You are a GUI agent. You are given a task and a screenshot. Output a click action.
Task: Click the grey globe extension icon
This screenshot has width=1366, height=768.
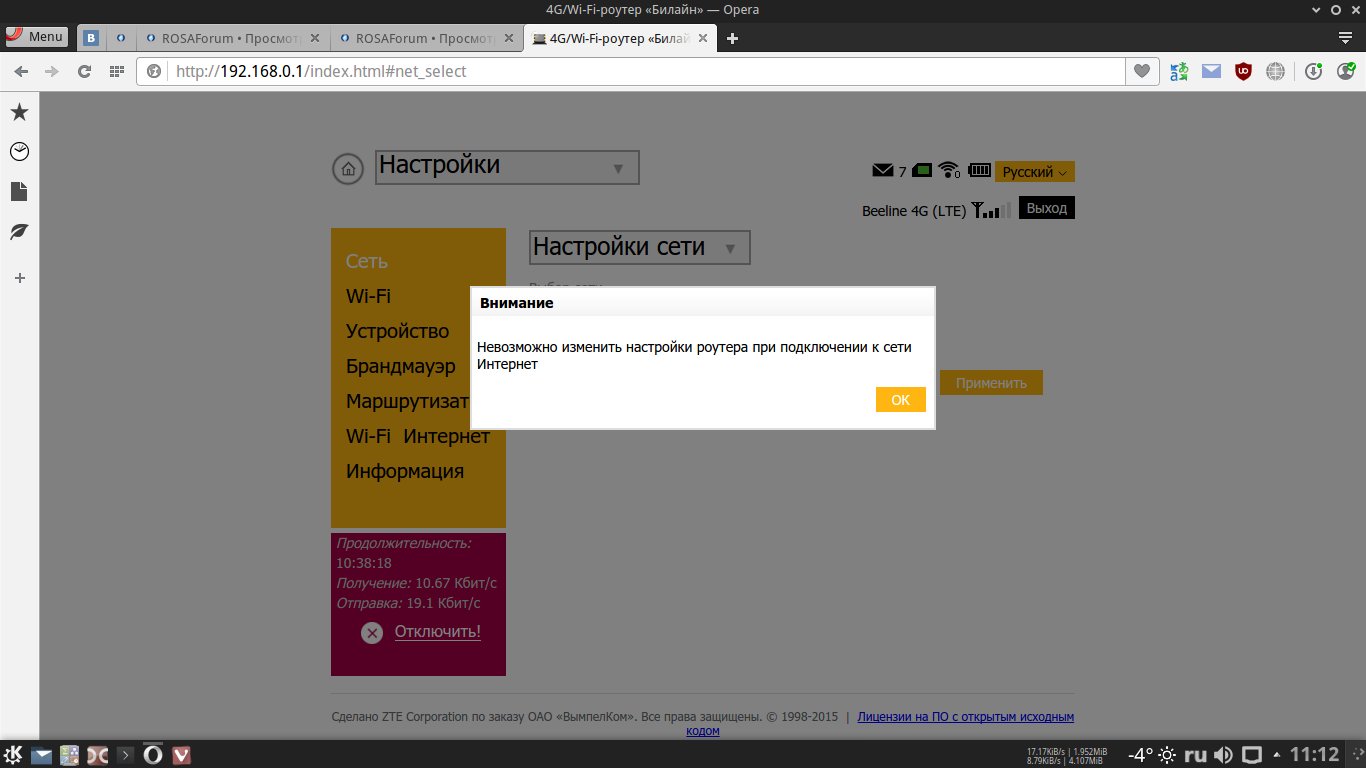1275,72
